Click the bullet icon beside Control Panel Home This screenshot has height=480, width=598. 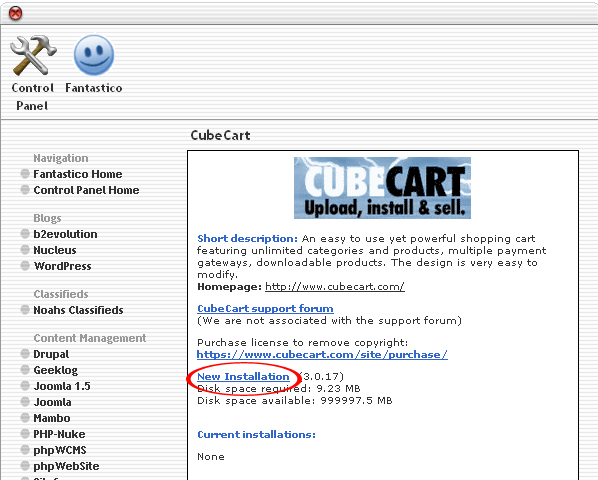tap(25, 190)
